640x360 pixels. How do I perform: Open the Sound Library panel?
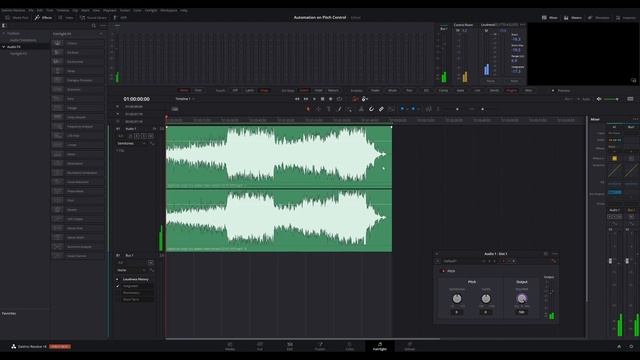tap(93, 18)
